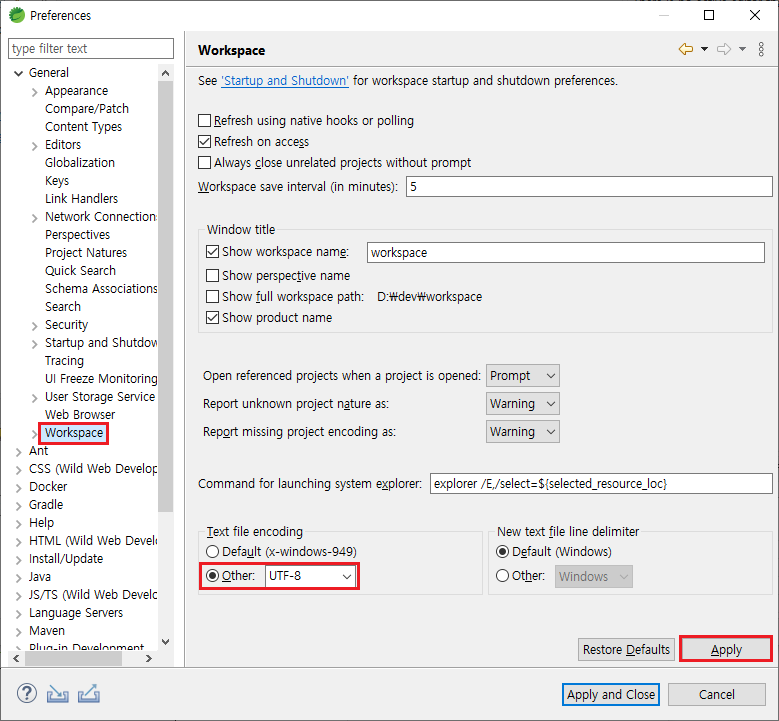Expand the Ant preferences node
Viewport: 779px width, 721px height.
[x=18, y=452]
